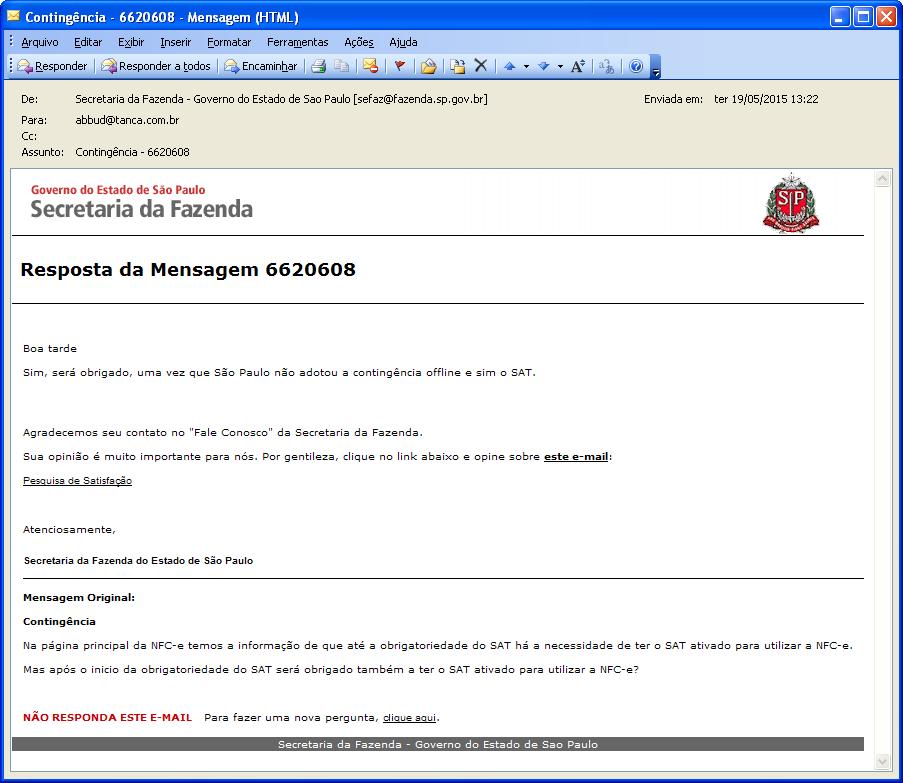Viewport: 903px width, 783px height.
Task: Click Responder a todos
Action: pyautogui.click(x=156, y=66)
